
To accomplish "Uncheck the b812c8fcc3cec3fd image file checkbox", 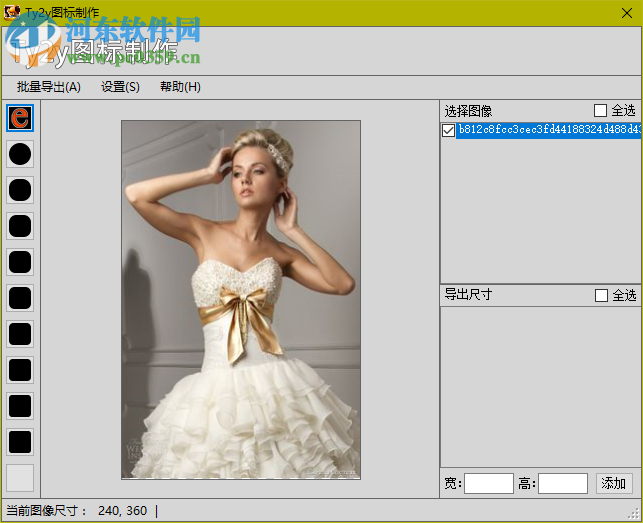I will pos(448,130).
